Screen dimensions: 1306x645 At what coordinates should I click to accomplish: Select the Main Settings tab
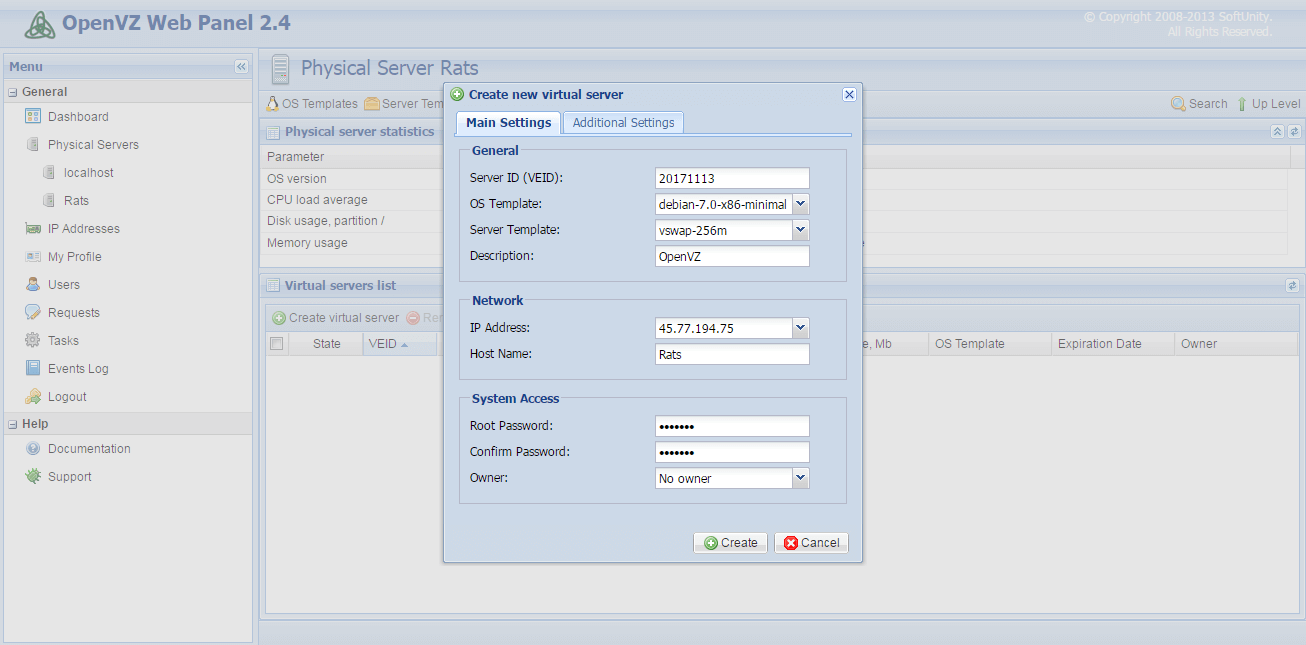(508, 123)
